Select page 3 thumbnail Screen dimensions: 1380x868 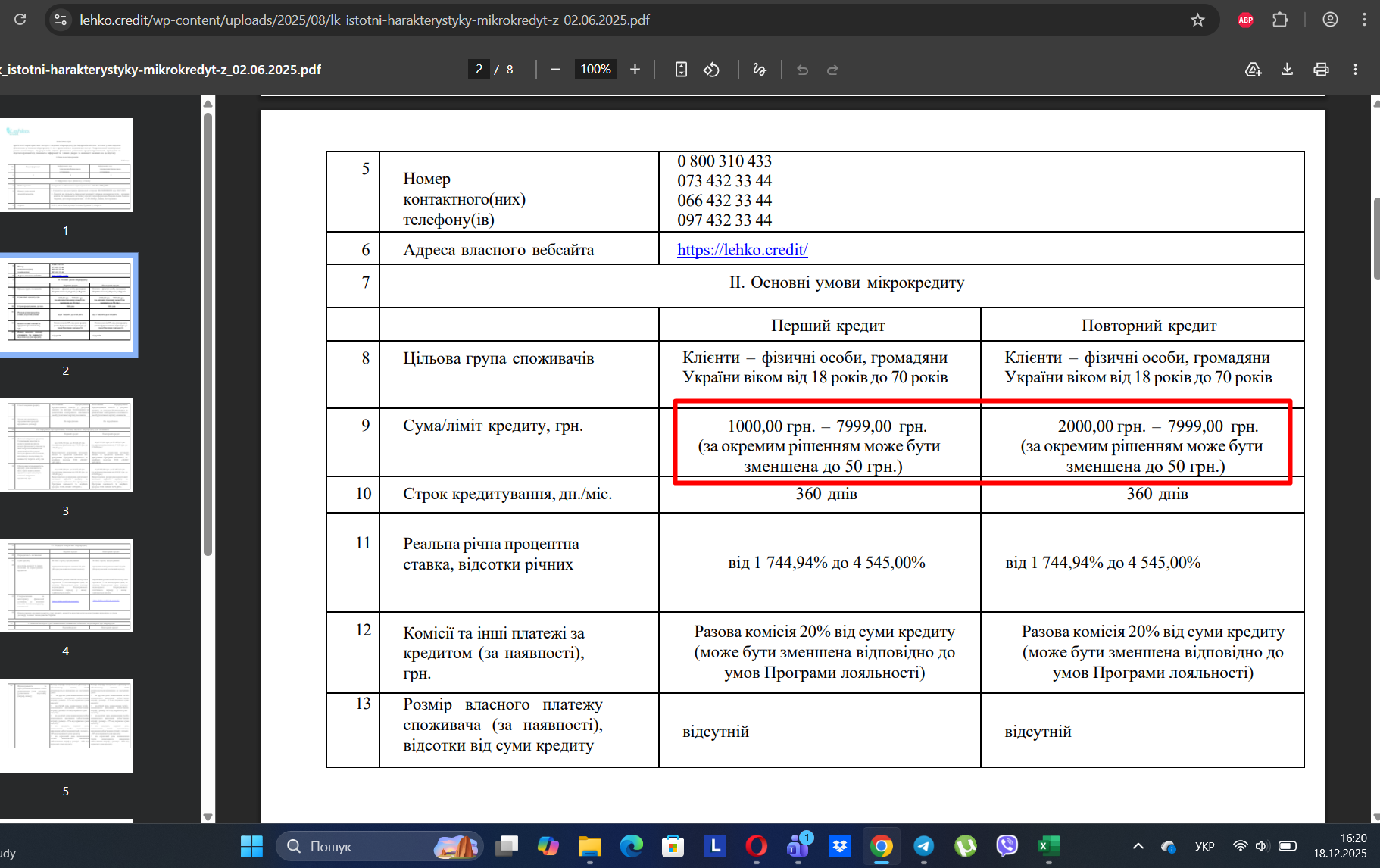pos(66,445)
